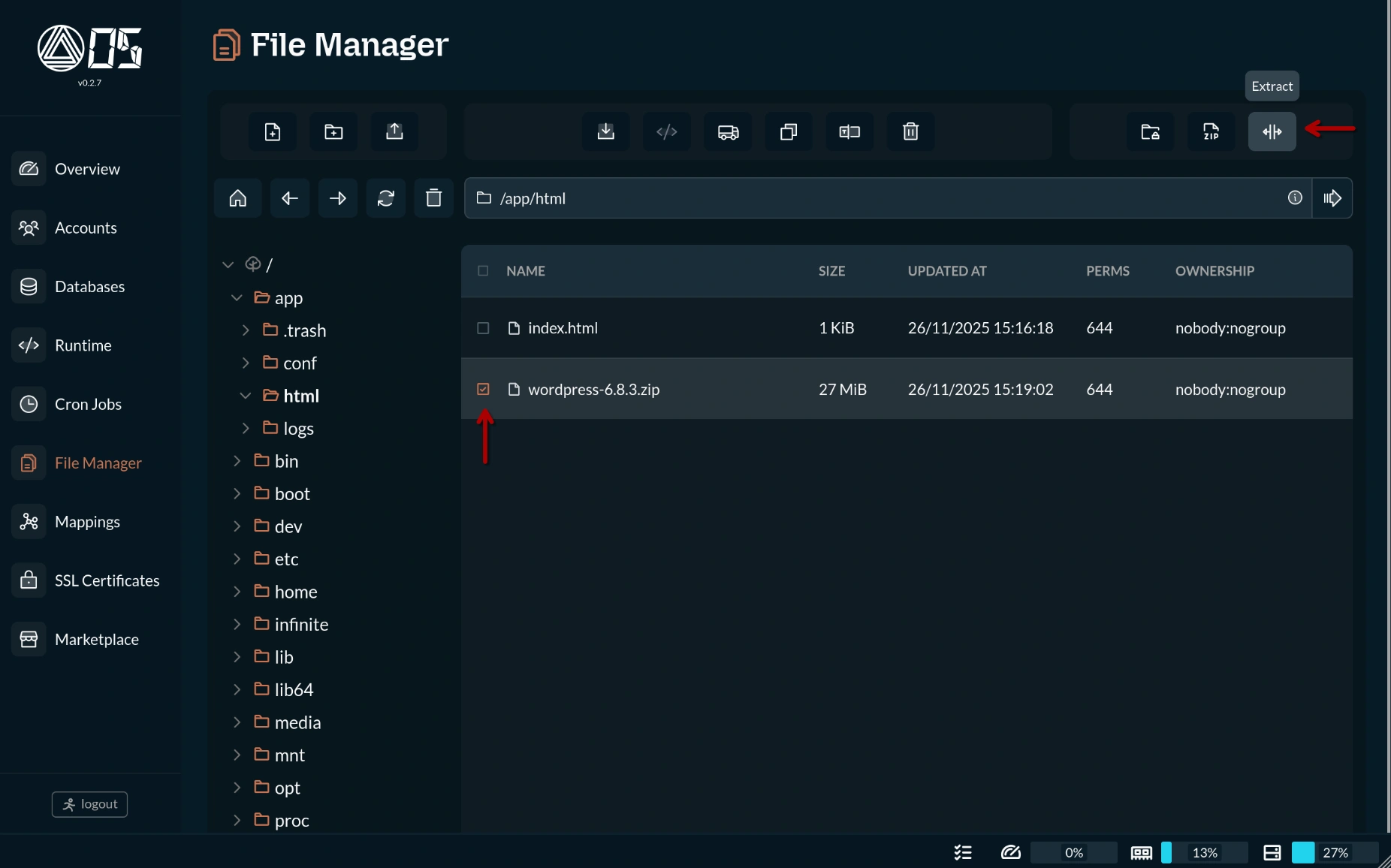Toggle the select-all checkbox in header
Viewport: 1391px width, 868px height.
tap(483, 271)
